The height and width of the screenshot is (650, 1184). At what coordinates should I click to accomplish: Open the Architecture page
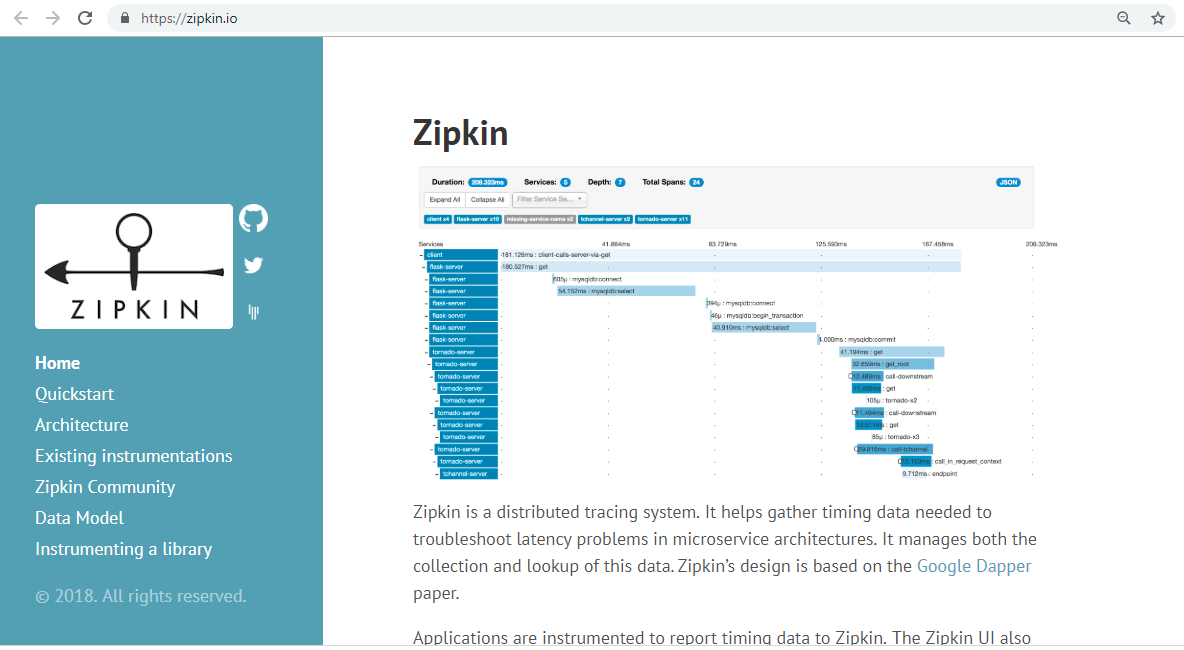coord(82,425)
